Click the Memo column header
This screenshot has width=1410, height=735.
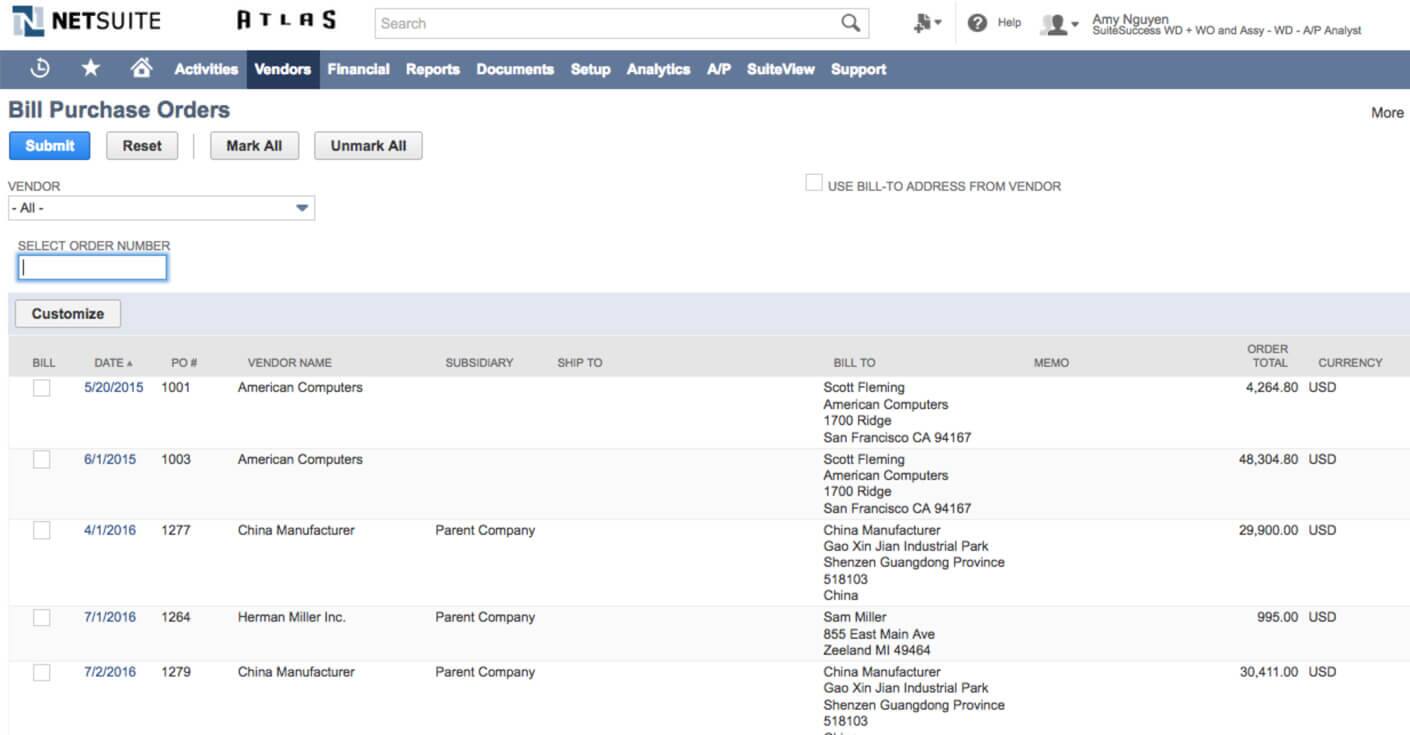(x=1051, y=363)
